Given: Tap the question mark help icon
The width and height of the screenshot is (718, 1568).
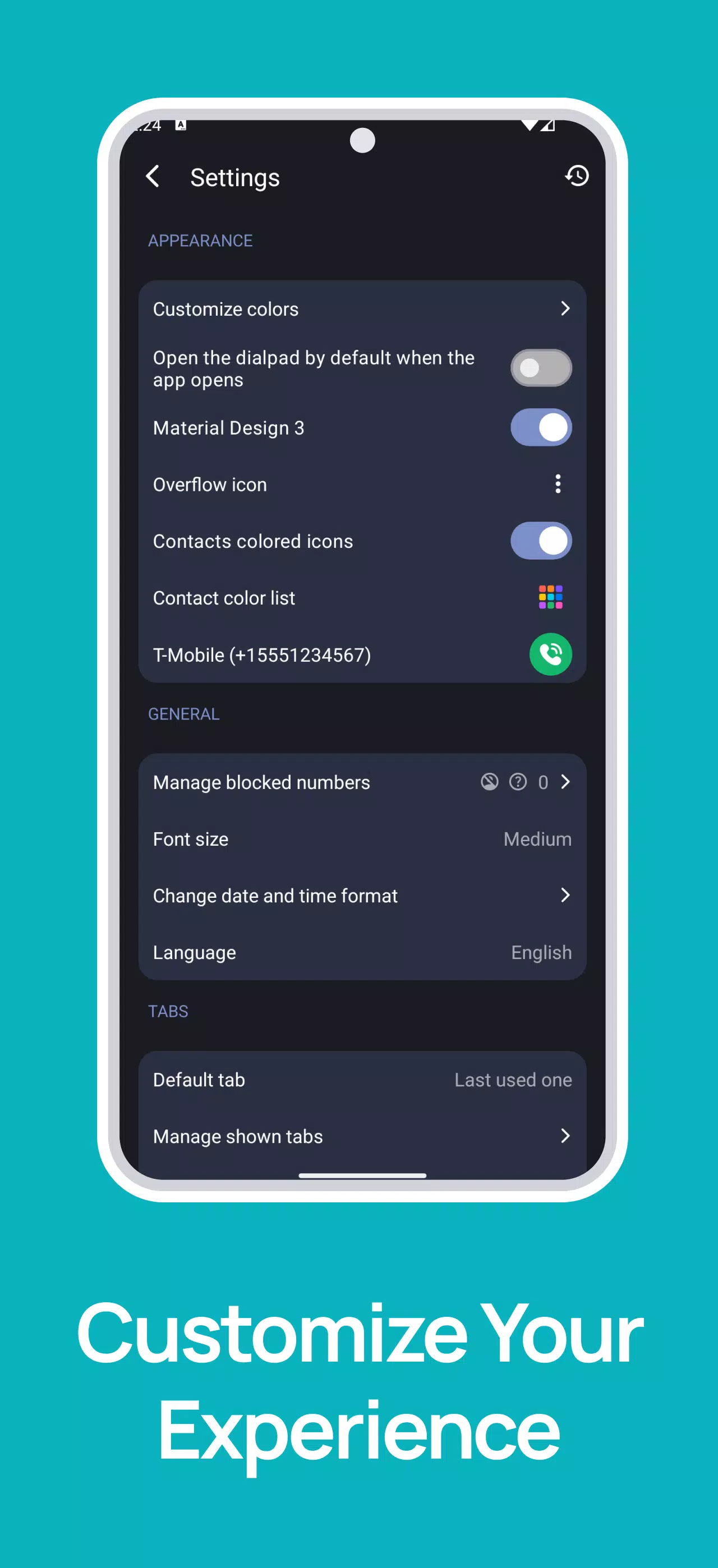Looking at the screenshot, I should [x=518, y=782].
